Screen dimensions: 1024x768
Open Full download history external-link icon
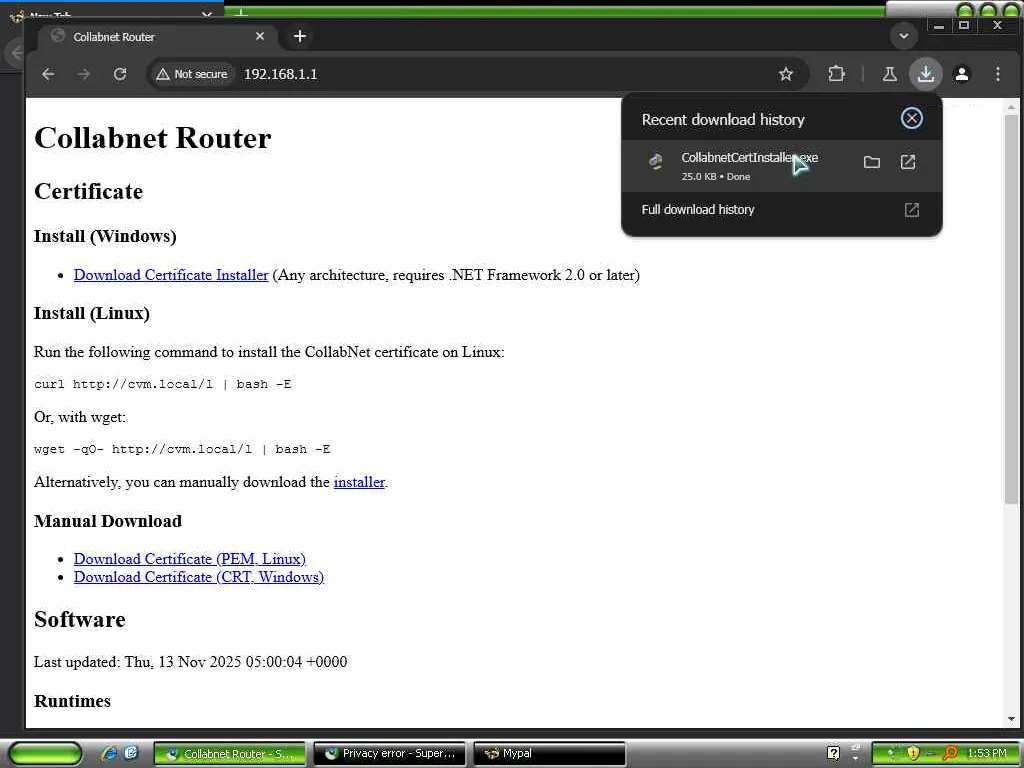(912, 210)
